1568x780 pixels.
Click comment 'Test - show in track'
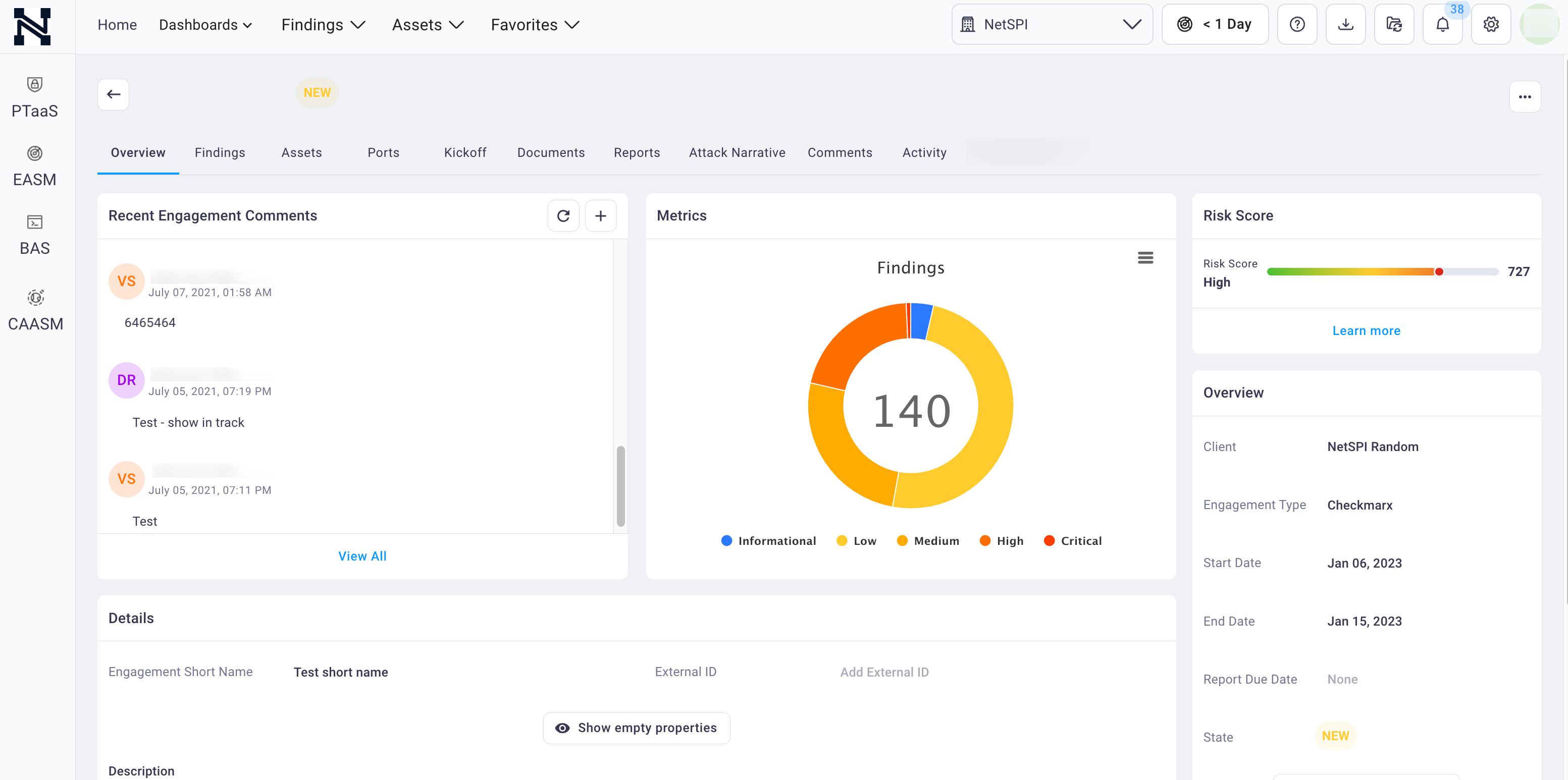[188, 423]
